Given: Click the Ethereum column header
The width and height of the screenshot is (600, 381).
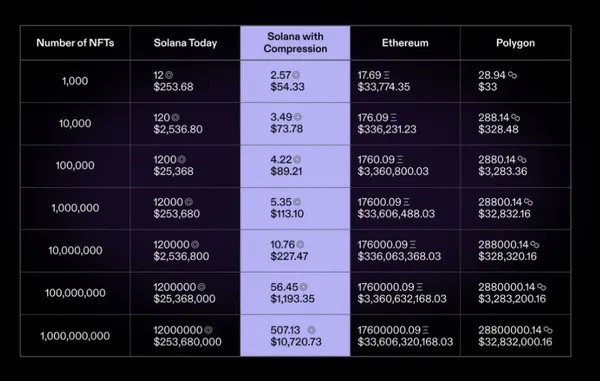Looking at the screenshot, I should tap(405, 43).
